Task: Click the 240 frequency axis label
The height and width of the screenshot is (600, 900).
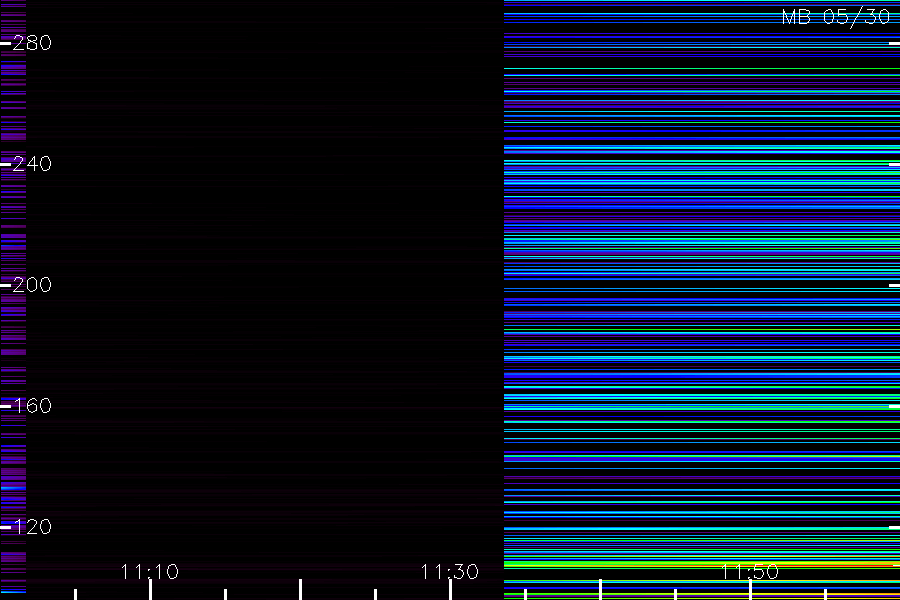Action: (x=32, y=164)
